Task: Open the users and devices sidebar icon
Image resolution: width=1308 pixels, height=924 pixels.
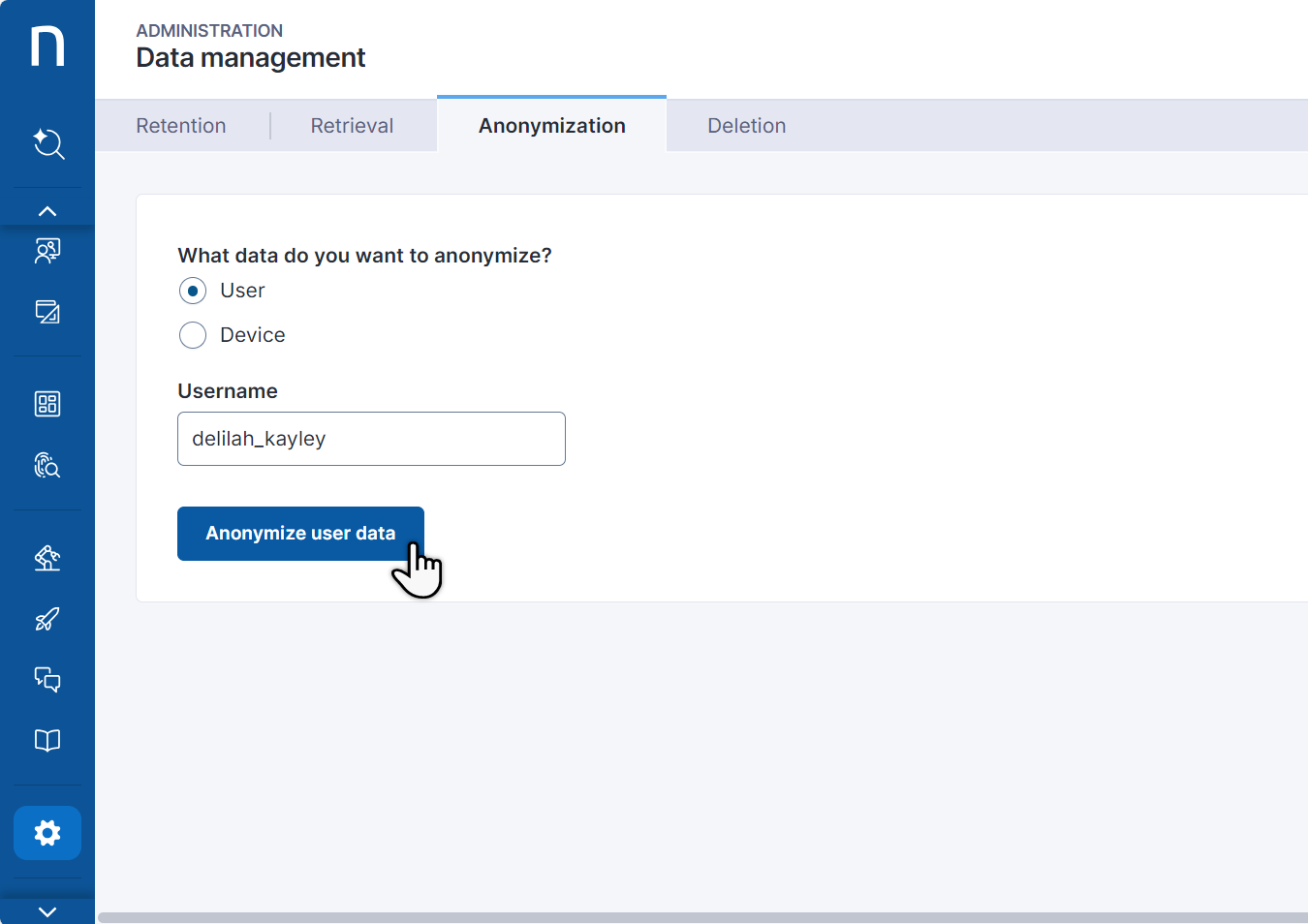Action: click(x=47, y=251)
